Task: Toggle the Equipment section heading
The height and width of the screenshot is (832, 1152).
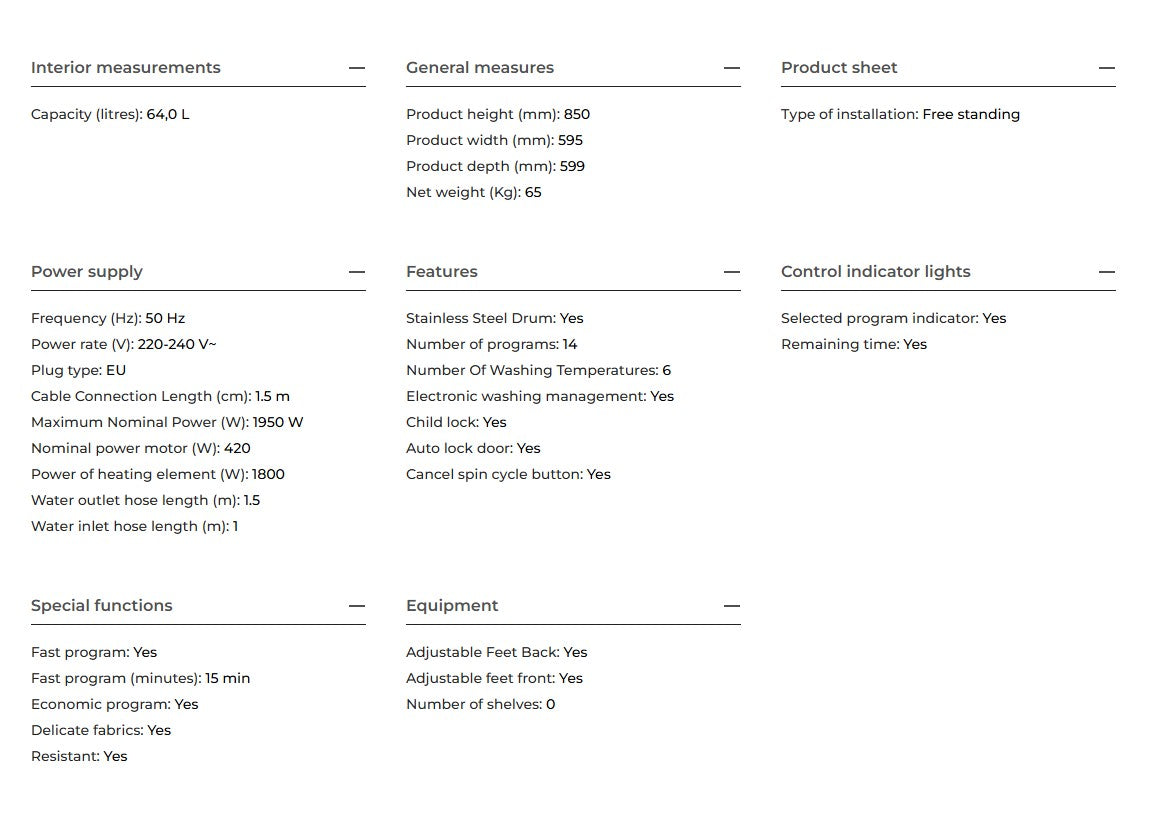Action: point(452,606)
